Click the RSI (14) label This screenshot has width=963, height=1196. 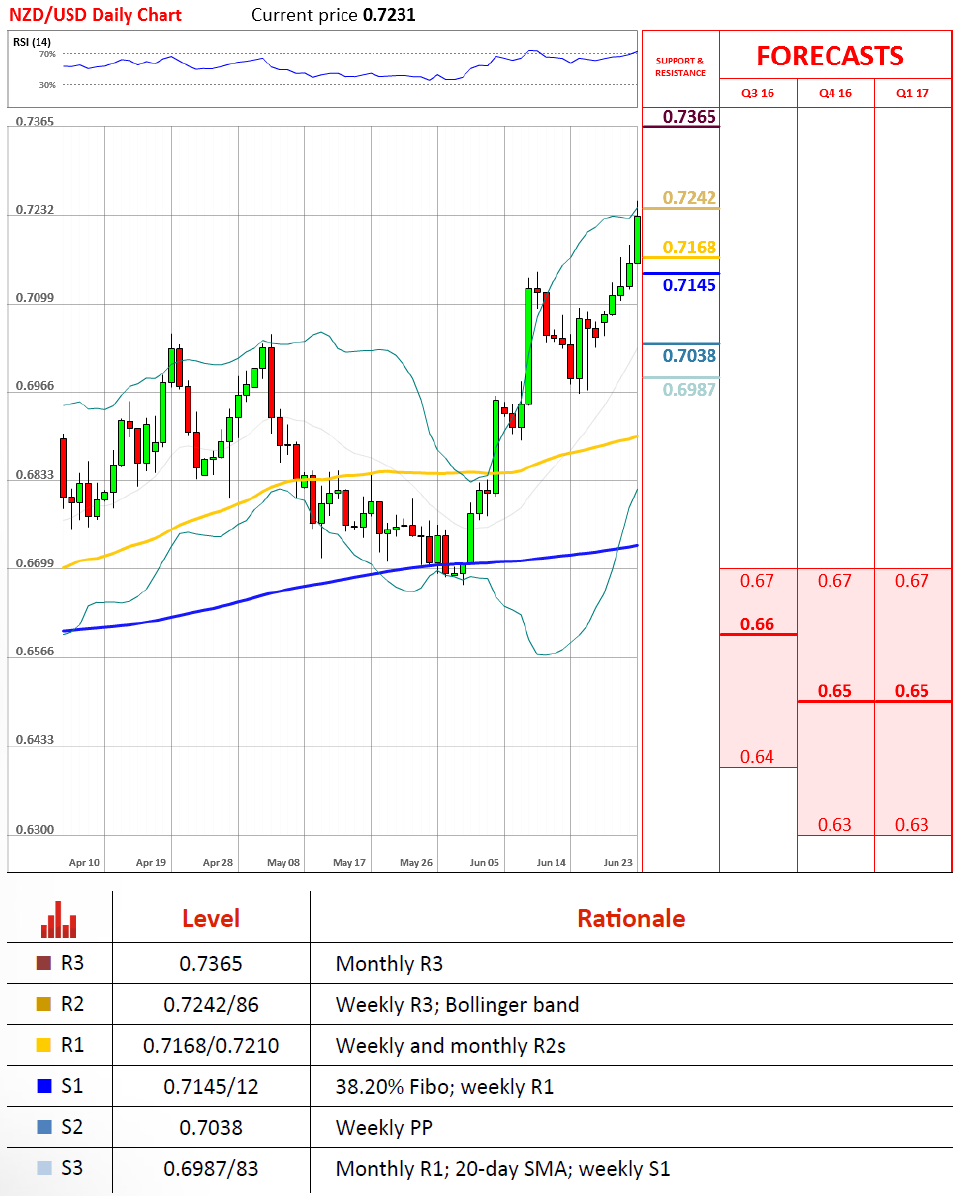tap(32, 42)
